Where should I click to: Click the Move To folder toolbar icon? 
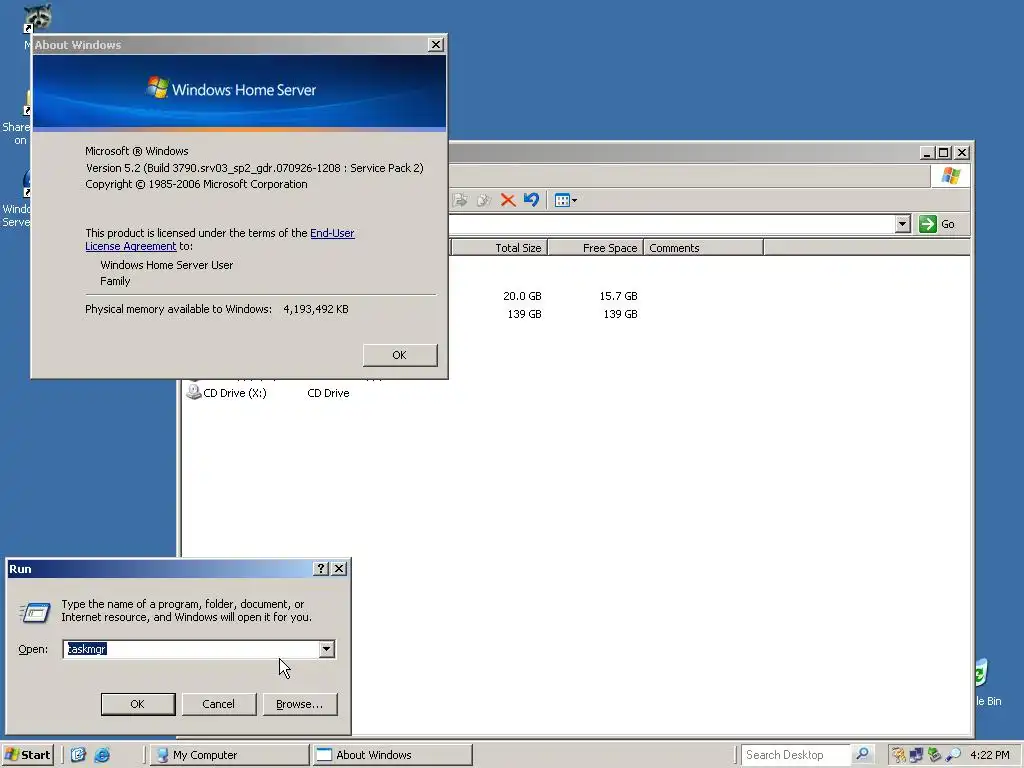coord(460,200)
